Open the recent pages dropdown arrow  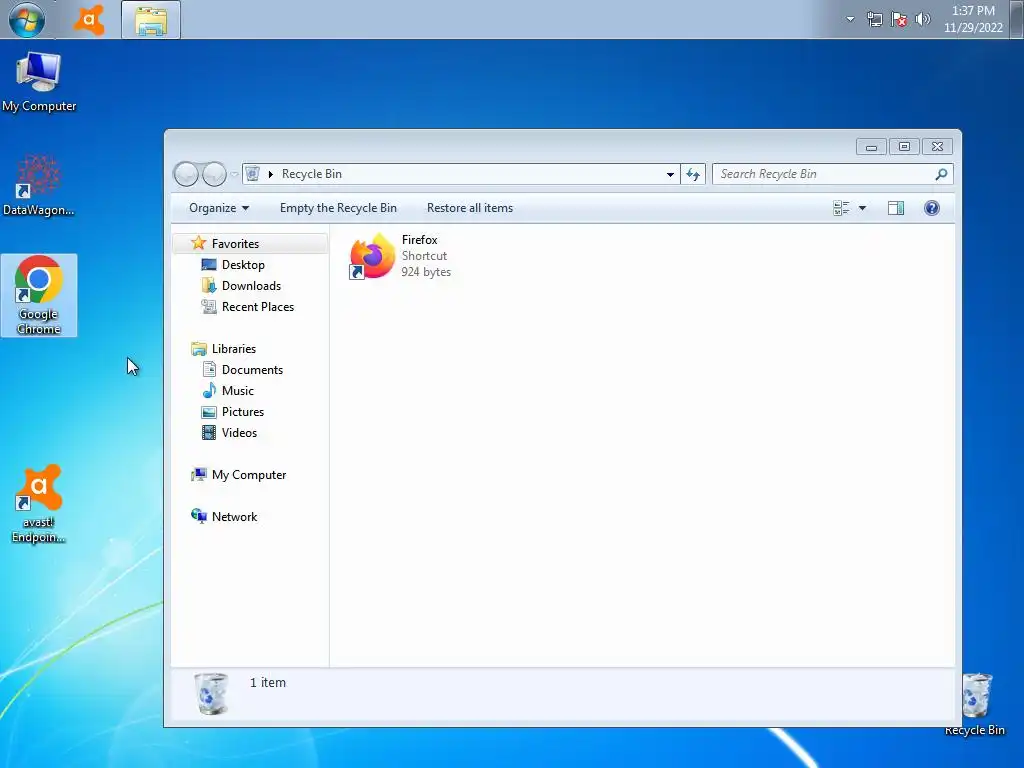(234, 174)
